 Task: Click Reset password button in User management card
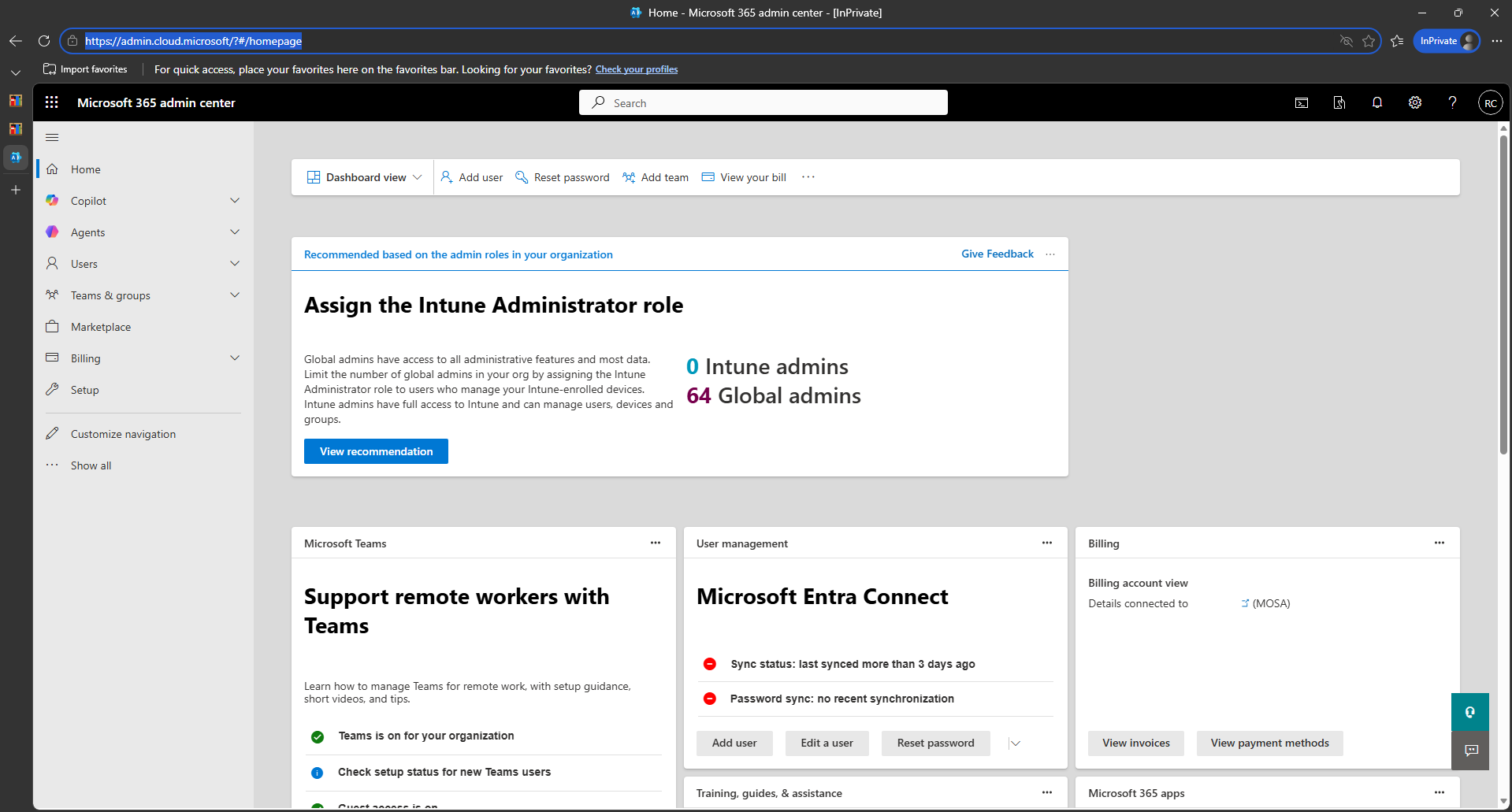click(x=935, y=743)
